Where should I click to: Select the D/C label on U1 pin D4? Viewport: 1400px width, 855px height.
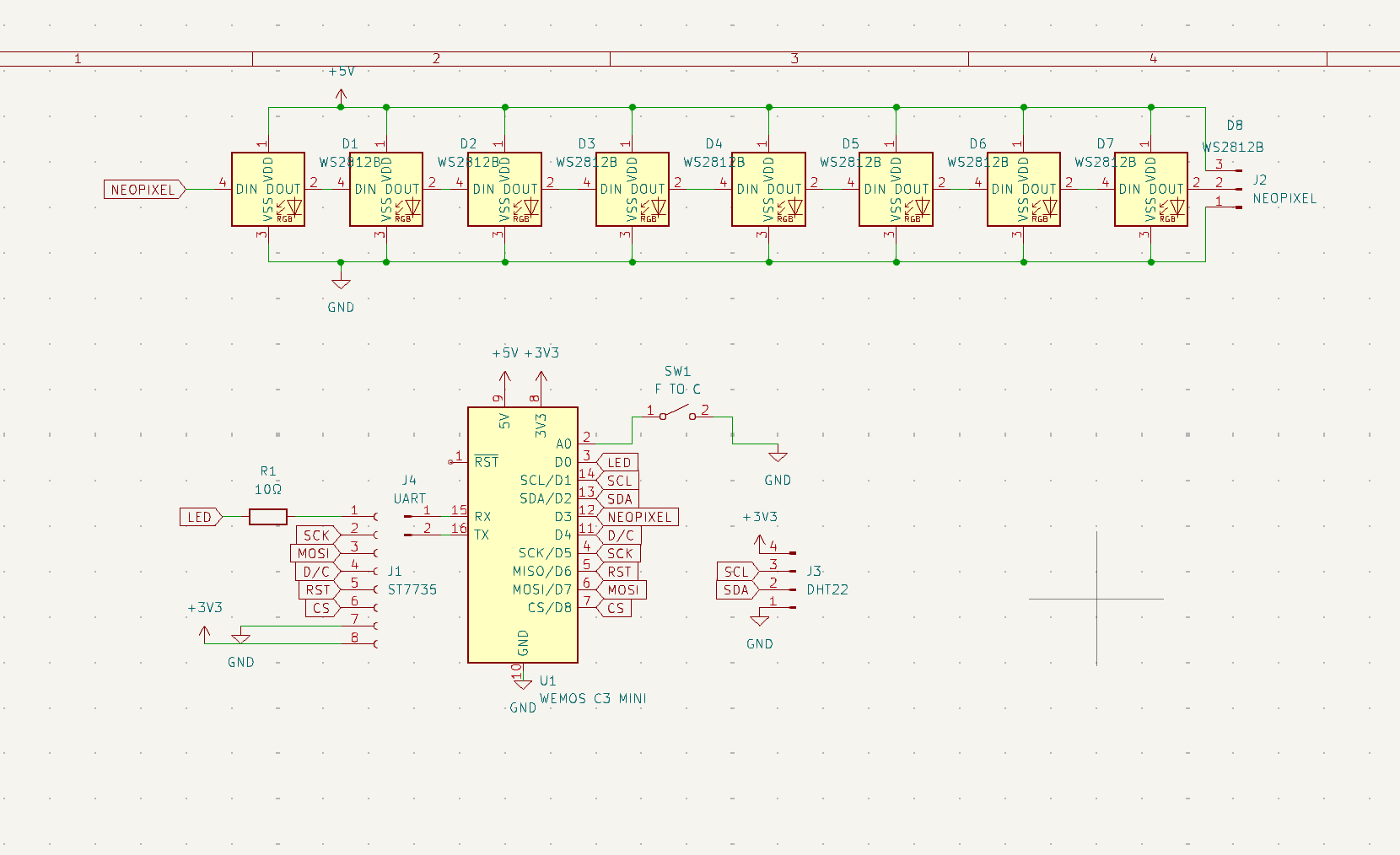(x=620, y=535)
